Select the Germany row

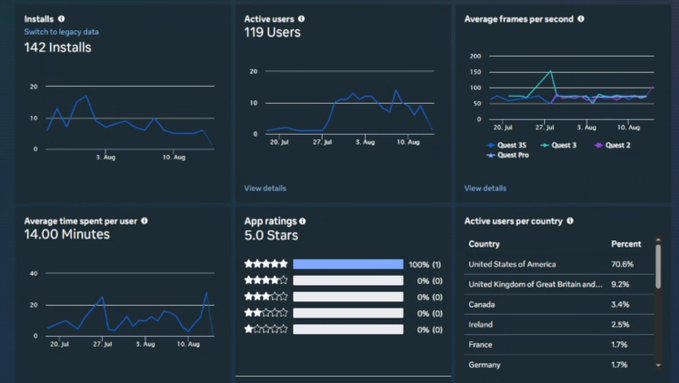pos(559,365)
